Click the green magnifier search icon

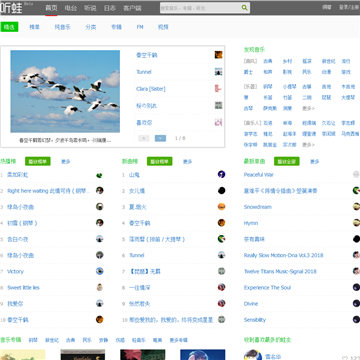pos(245,8)
